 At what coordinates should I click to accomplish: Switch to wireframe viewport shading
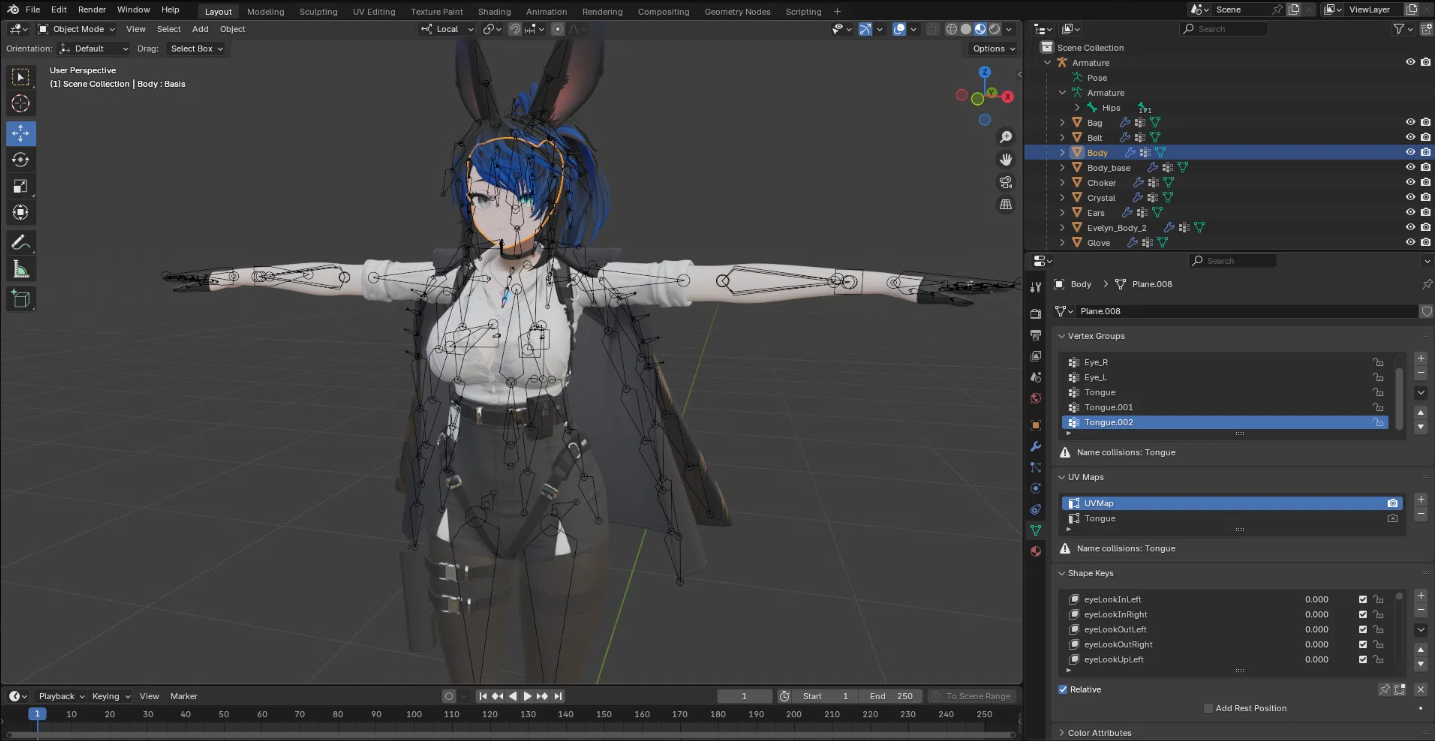pos(951,29)
